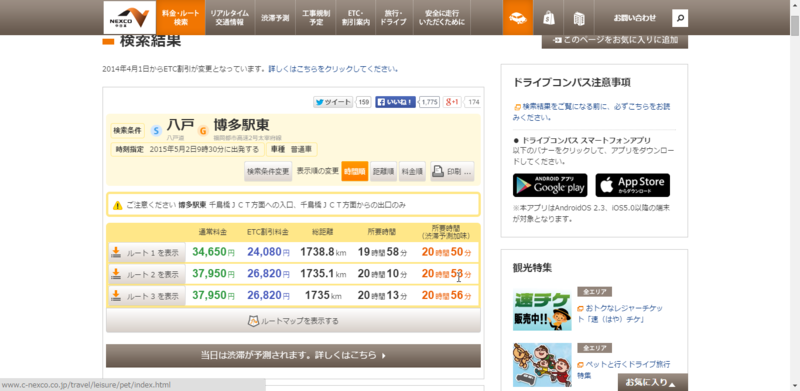Click ルートマップを表示する button
The image size is (800, 391).
pos(293,321)
